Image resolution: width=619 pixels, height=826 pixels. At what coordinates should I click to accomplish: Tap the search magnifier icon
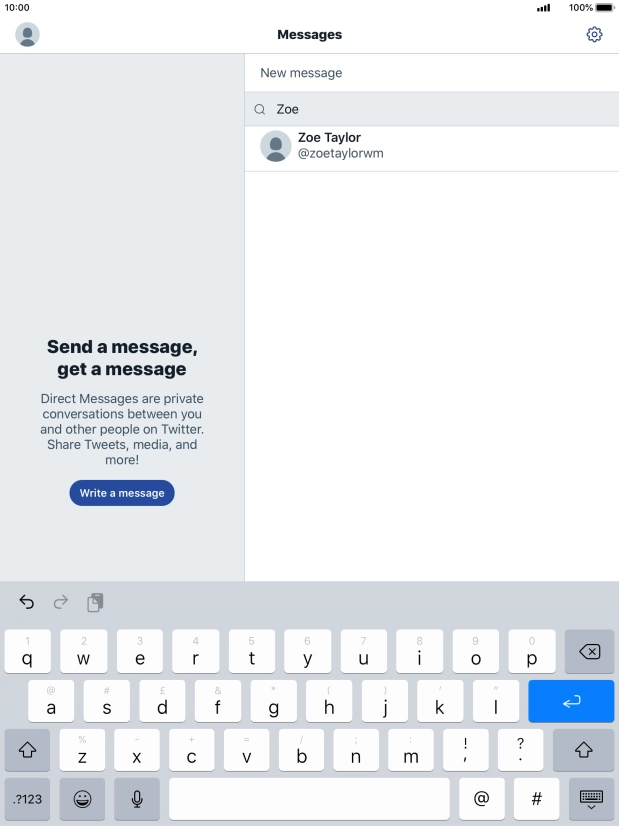tap(260, 110)
